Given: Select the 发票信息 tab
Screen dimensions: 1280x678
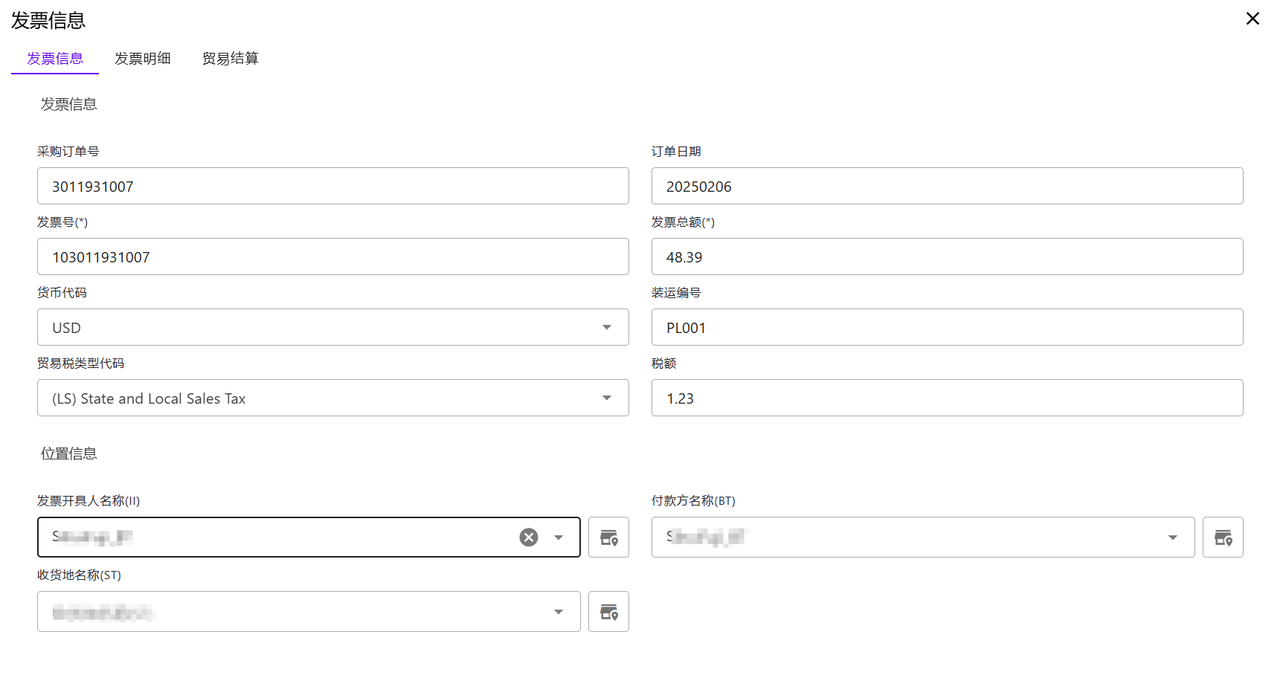Looking at the screenshot, I should (55, 59).
